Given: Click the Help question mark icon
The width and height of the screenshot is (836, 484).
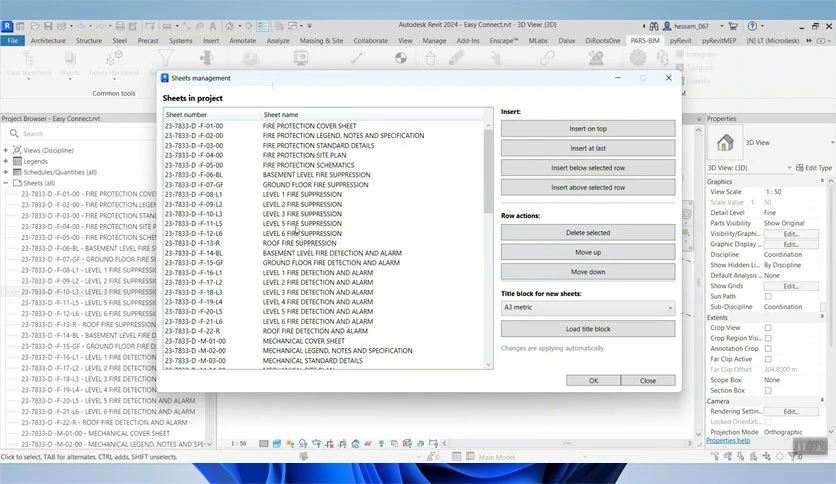Looking at the screenshot, I should [x=752, y=26].
